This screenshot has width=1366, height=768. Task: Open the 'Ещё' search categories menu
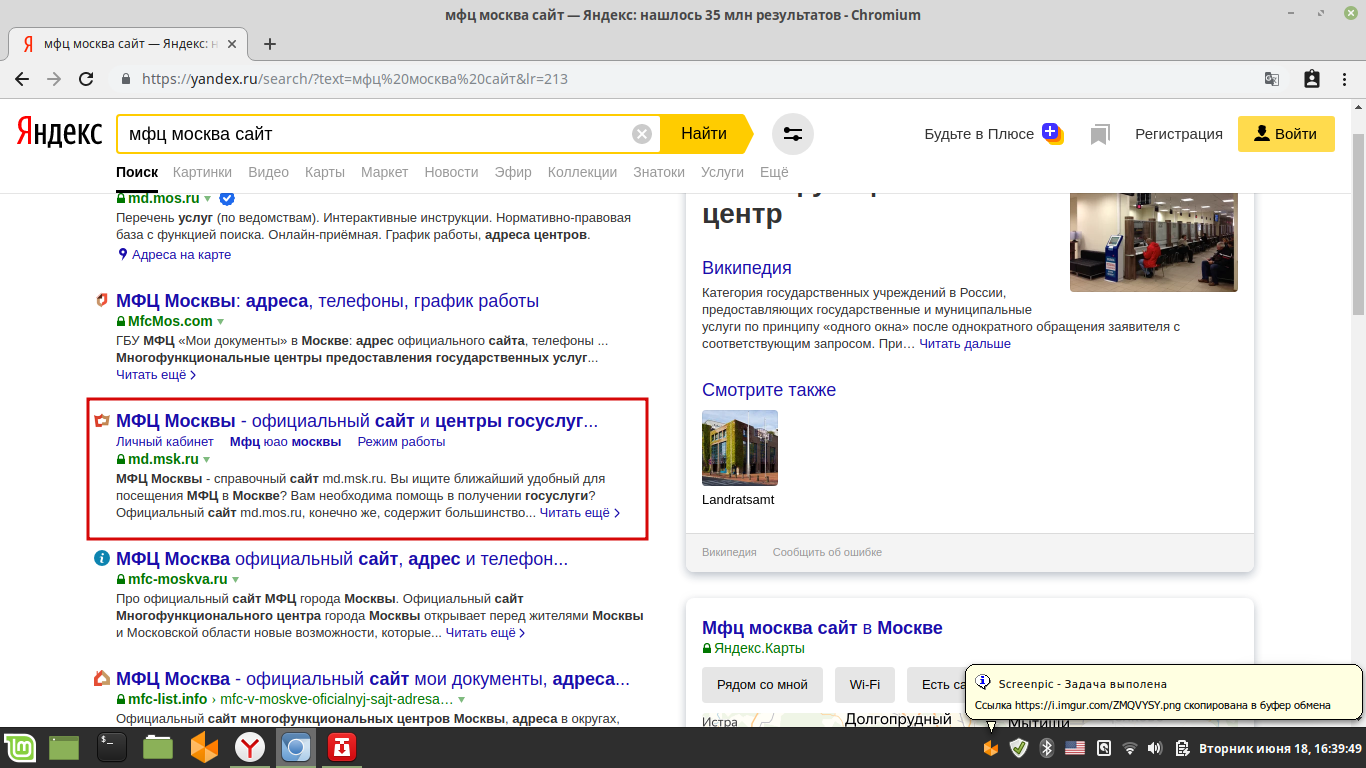coord(774,172)
